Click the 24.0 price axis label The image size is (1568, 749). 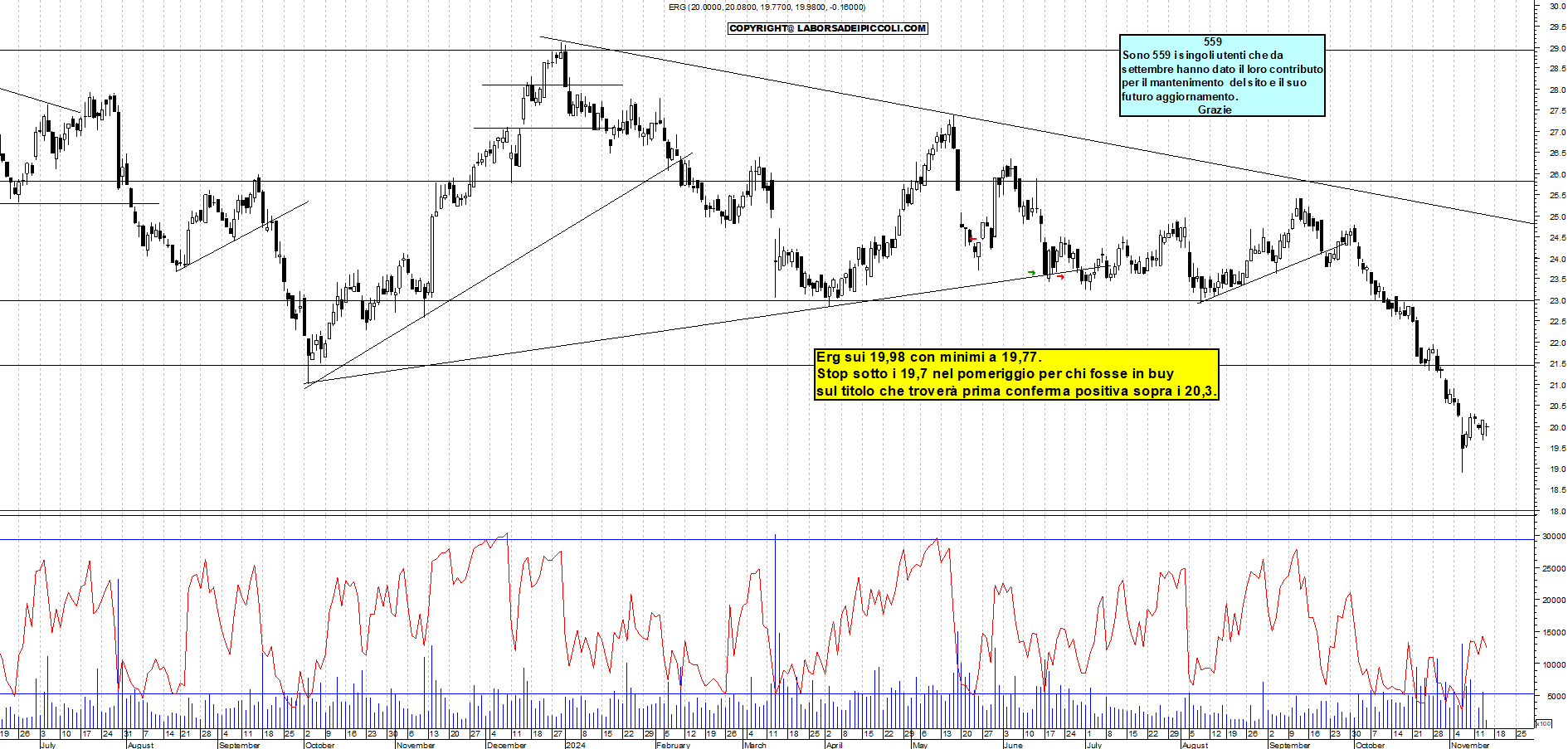[x=1557, y=260]
